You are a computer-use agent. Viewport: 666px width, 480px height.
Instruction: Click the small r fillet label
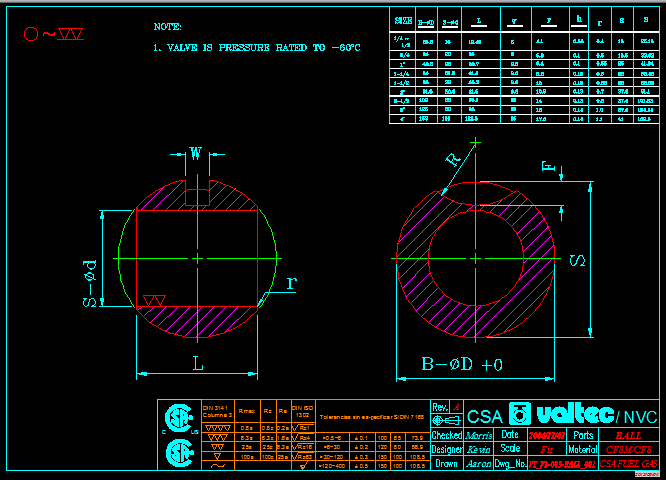pos(291,283)
